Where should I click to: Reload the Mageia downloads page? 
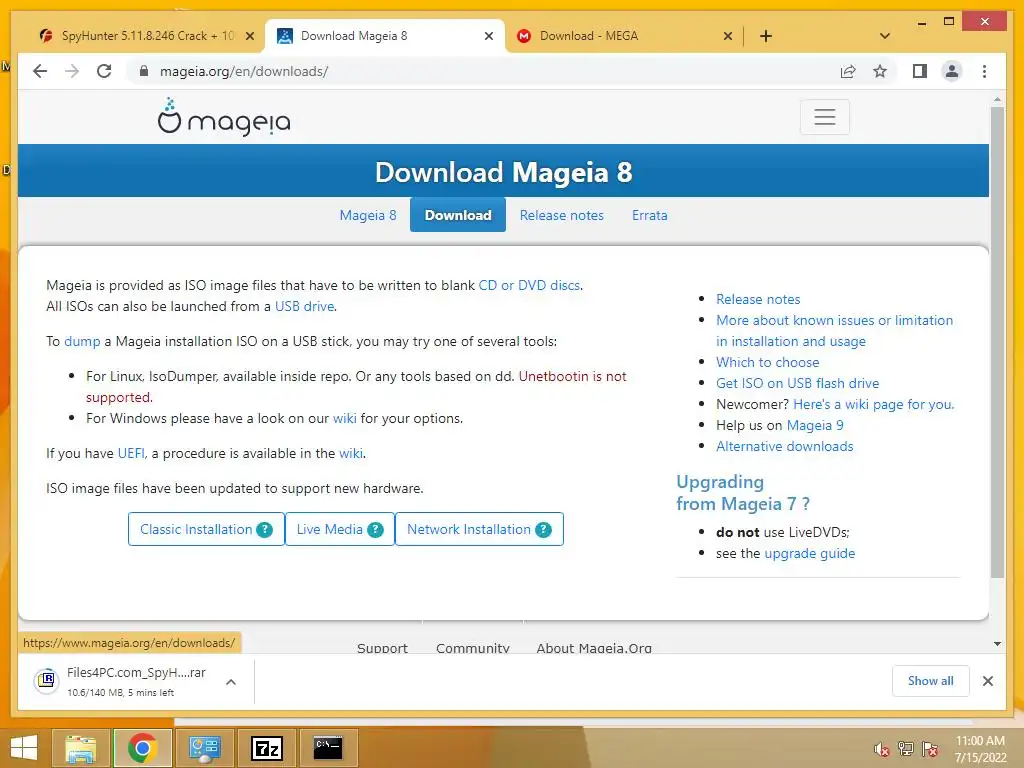click(104, 71)
